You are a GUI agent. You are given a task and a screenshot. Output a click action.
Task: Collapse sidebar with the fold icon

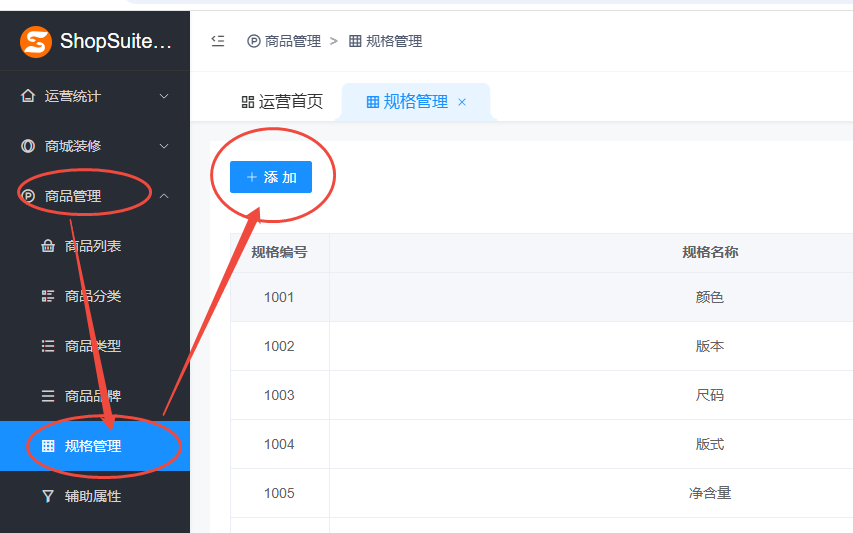(x=218, y=41)
